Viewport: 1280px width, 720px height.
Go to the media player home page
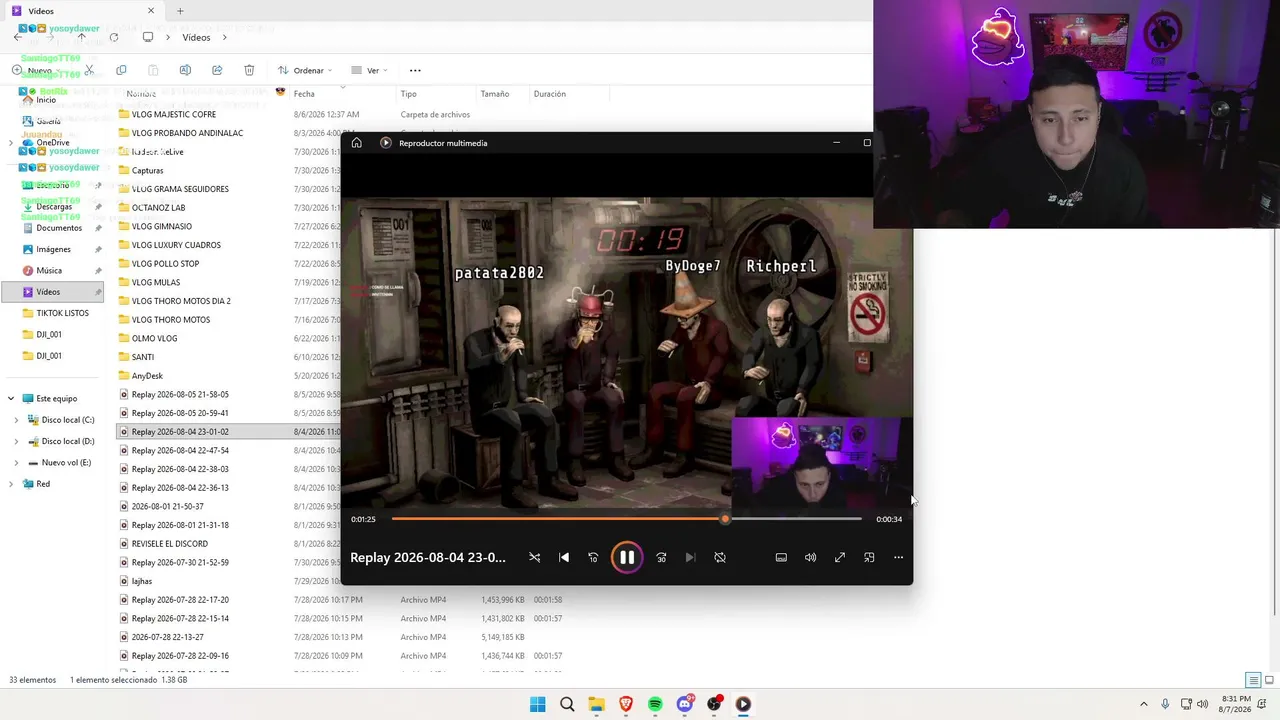[356, 143]
